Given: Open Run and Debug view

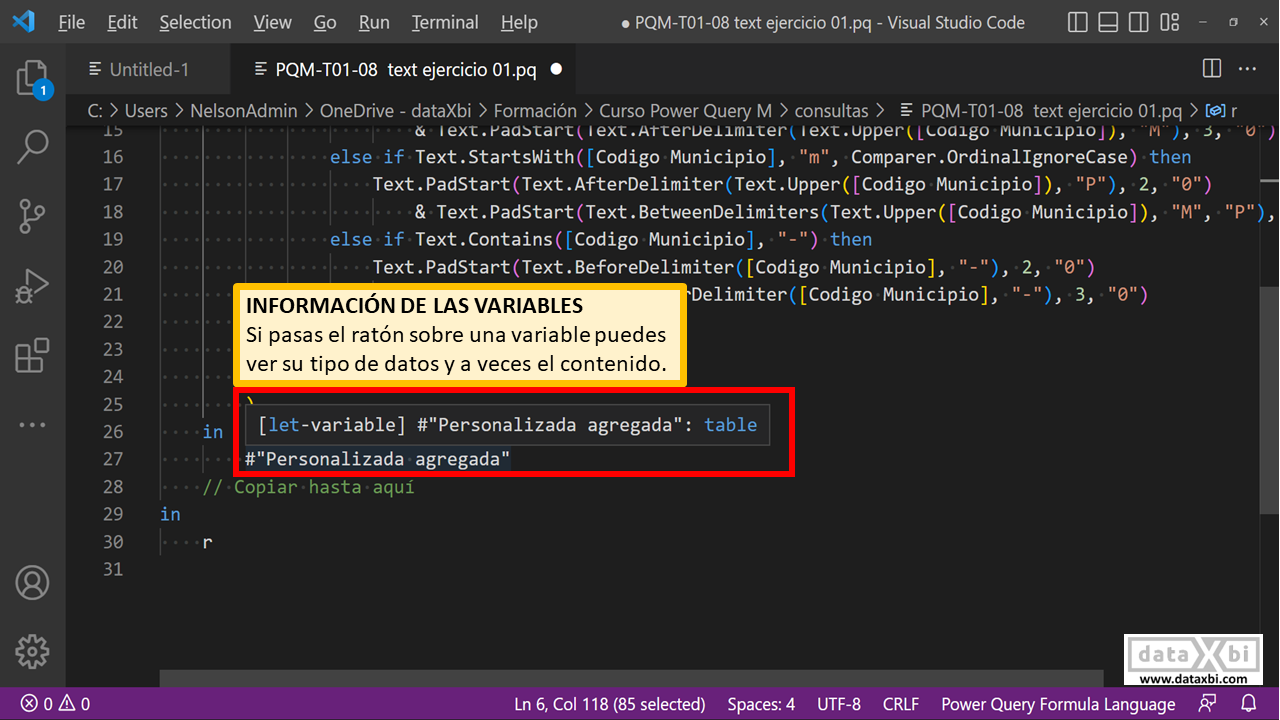Looking at the screenshot, I should coord(32,286).
